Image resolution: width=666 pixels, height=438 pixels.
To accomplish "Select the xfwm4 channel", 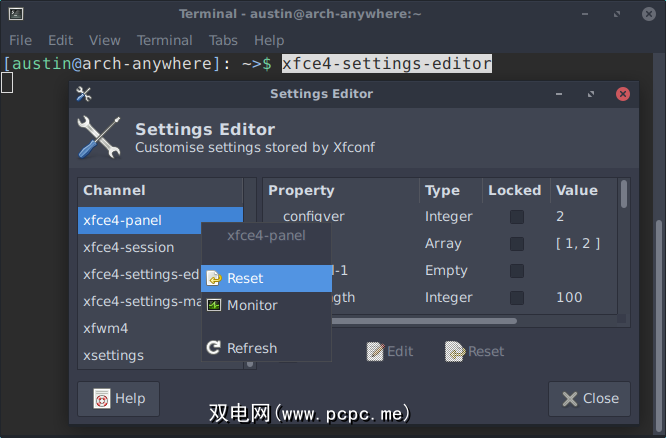I will point(105,328).
